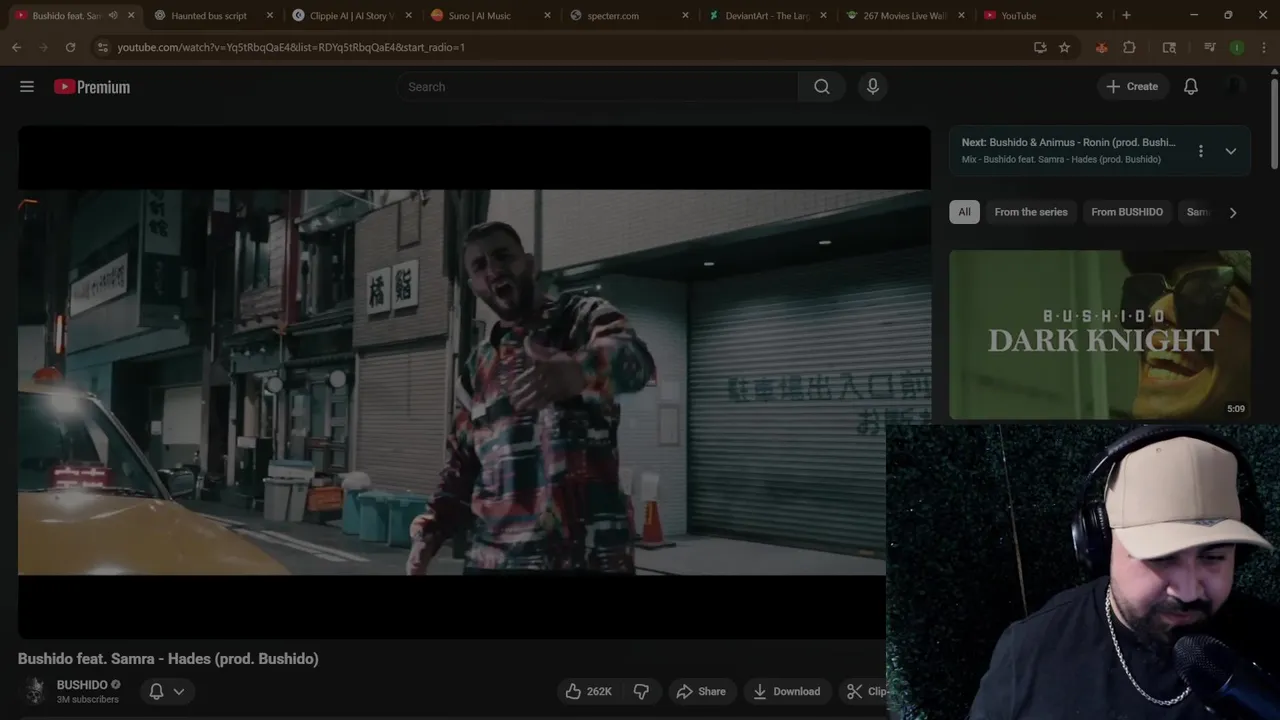Viewport: 1280px width, 720px height.
Task: Open the browser extensions puzzle icon
Action: (1129, 47)
